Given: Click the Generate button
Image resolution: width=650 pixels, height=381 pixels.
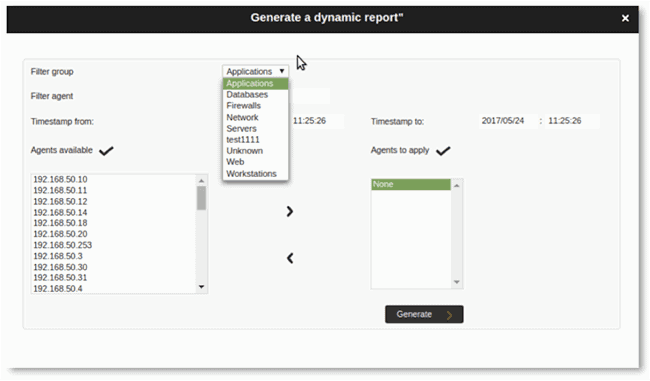Looking at the screenshot, I should (424, 314).
